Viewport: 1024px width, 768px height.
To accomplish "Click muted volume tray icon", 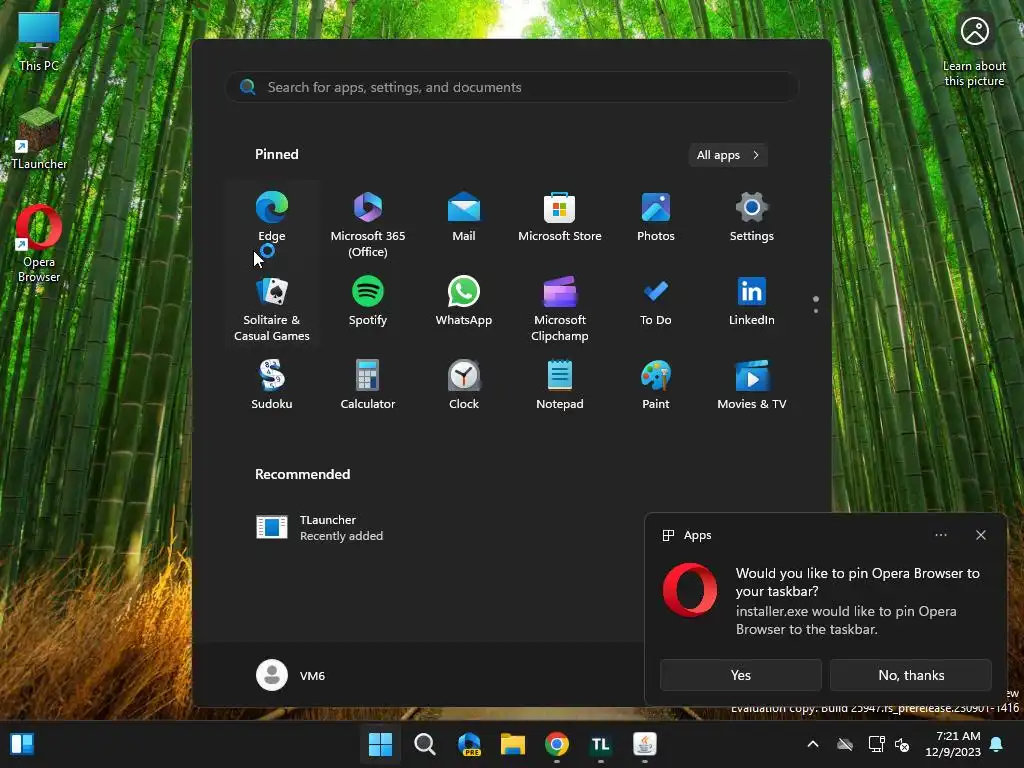I will [902, 744].
